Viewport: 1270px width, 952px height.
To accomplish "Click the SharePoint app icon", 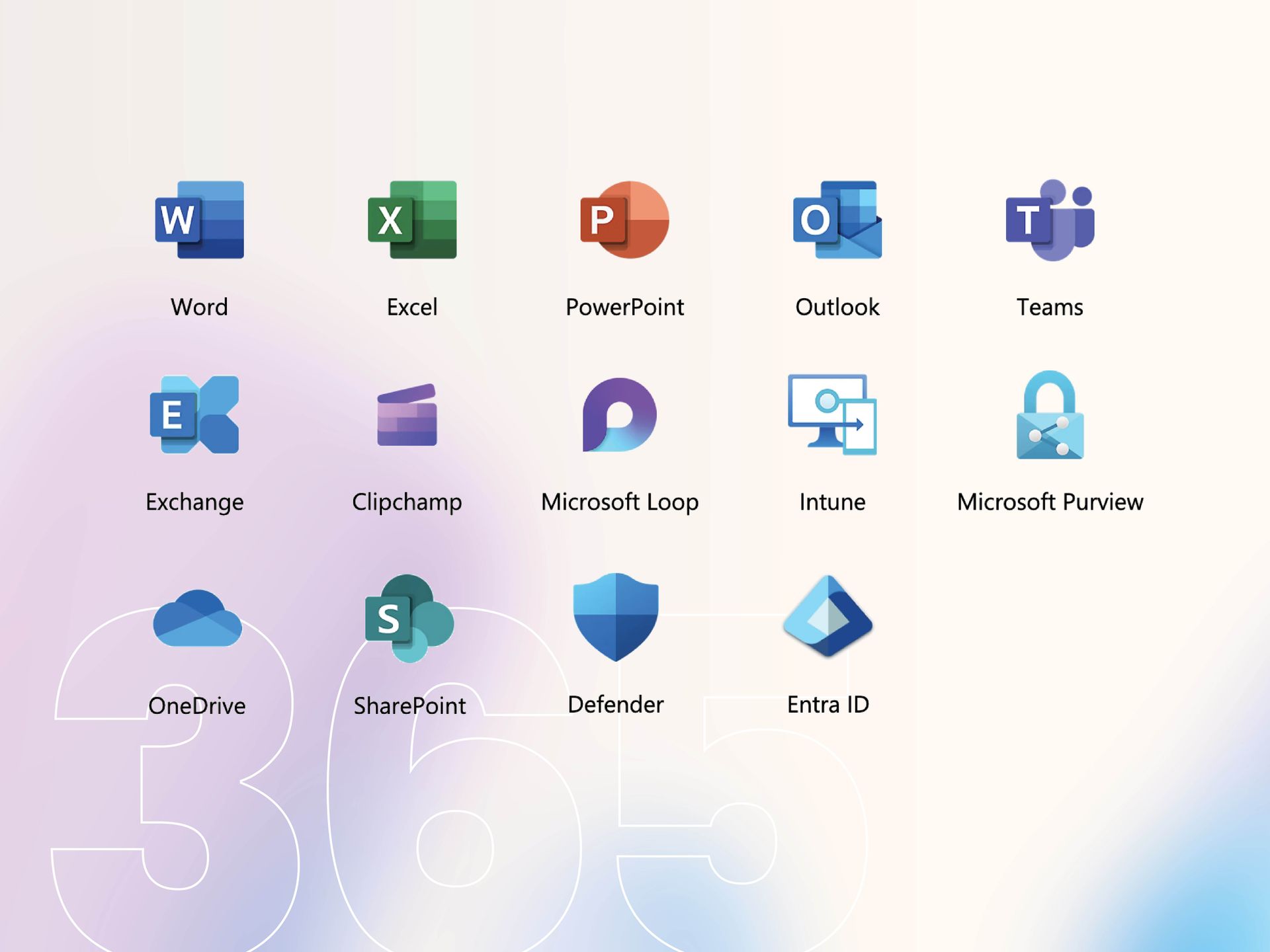I will pos(409,618).
